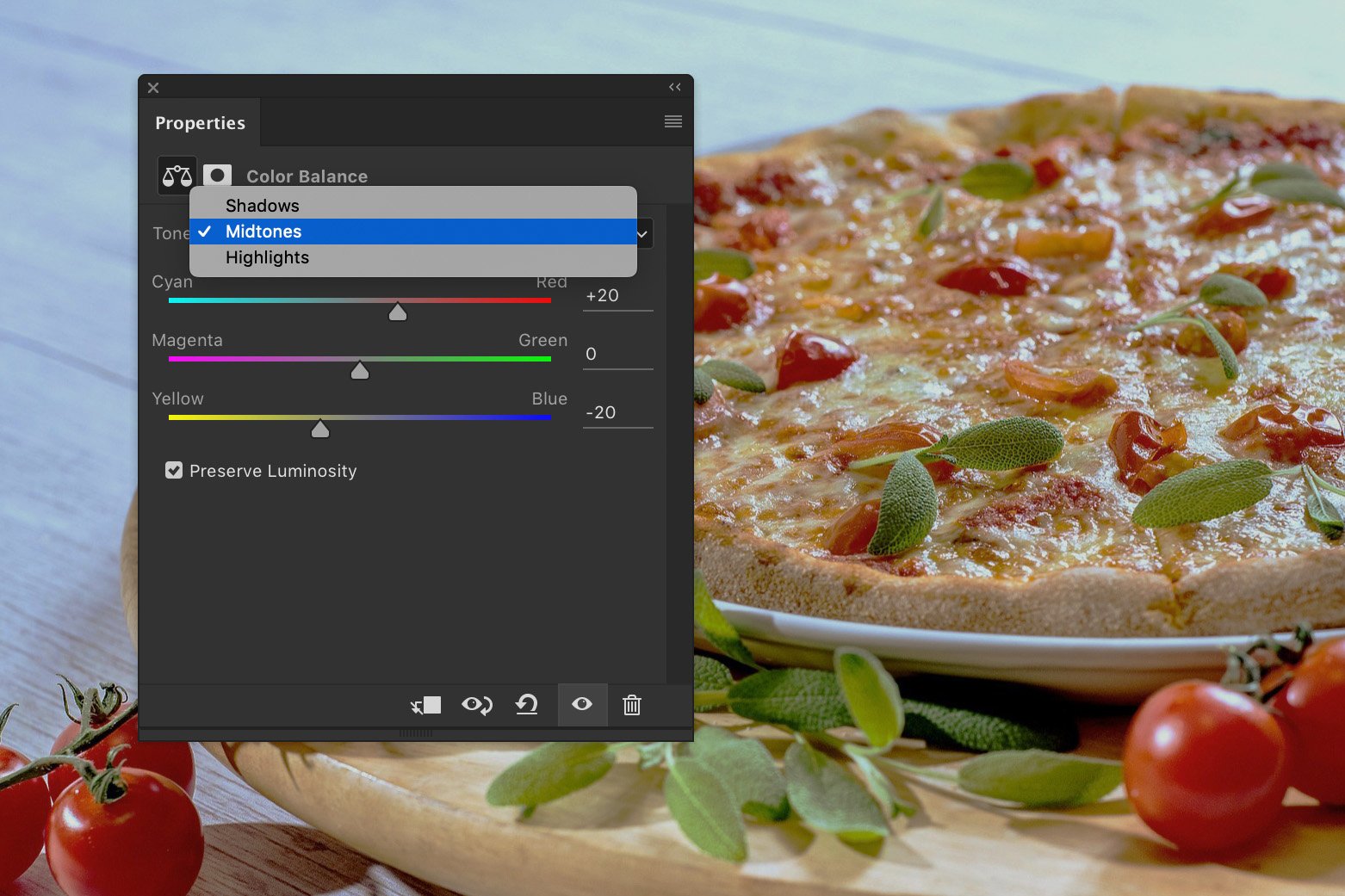This screenshot has height=896, width=1345.
Task: Switch to the Properties tab
Action: [x=200, y=122]
